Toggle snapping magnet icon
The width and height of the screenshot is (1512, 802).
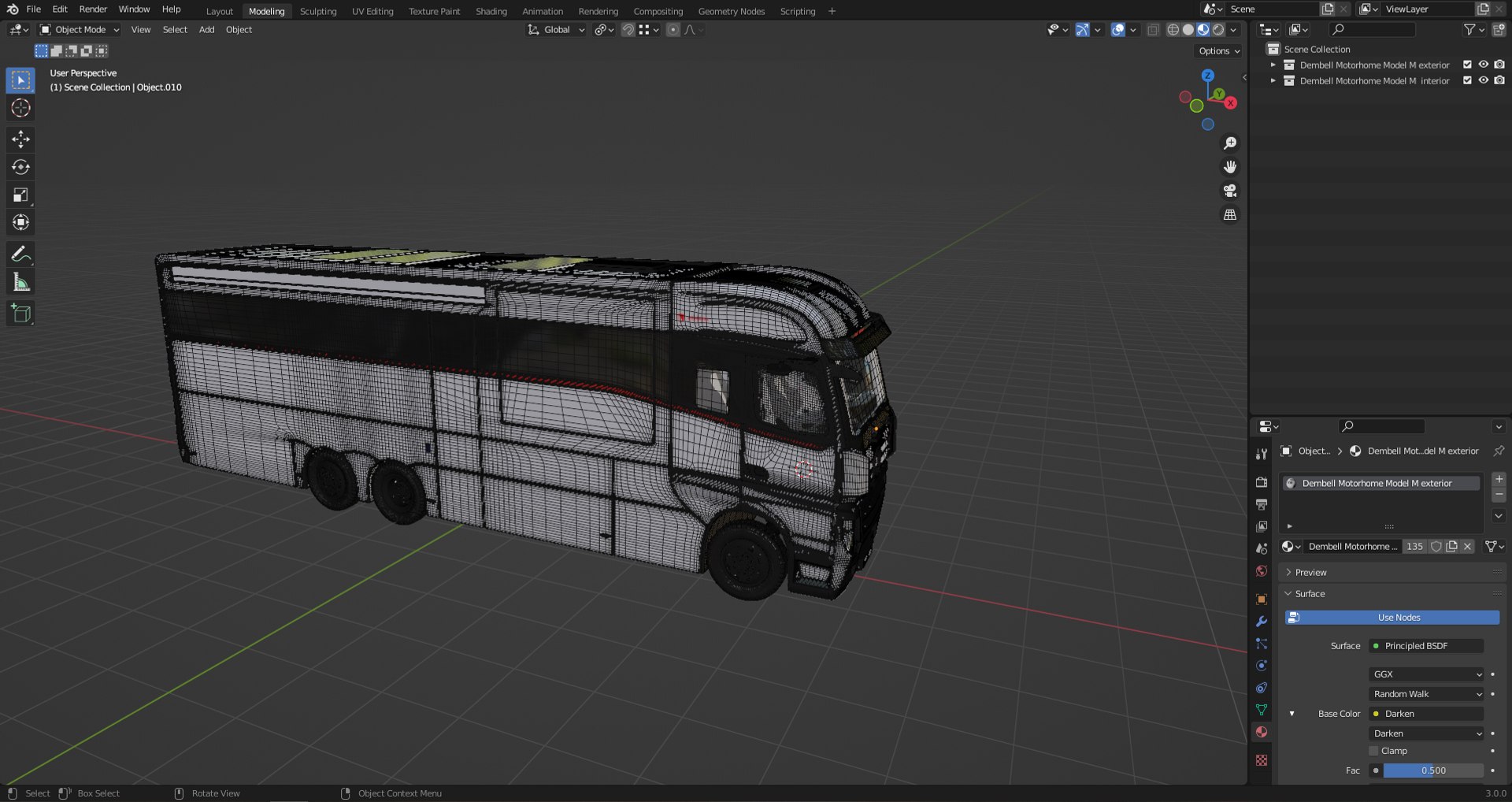click(628, 30)
